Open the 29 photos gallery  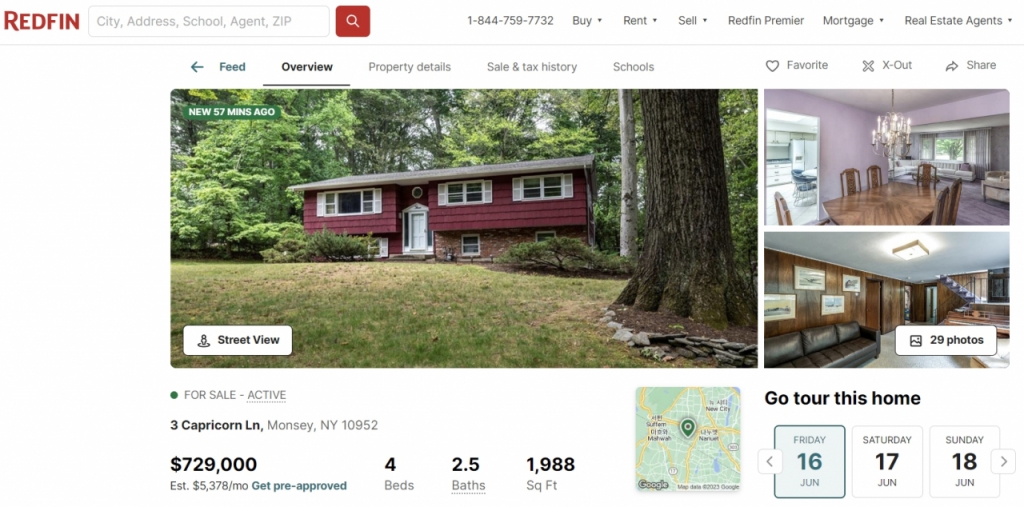coord(946,340)
